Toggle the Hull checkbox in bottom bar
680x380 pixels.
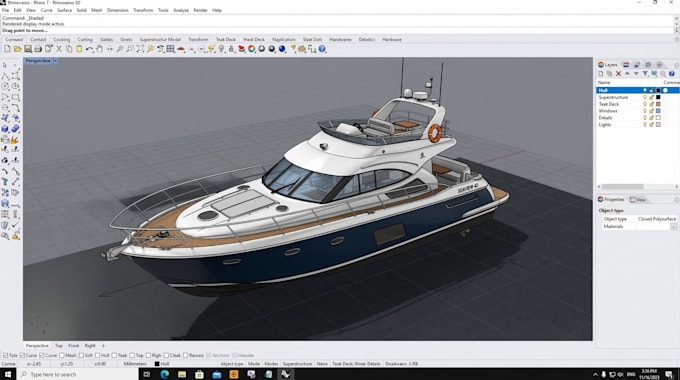point(97,355)
